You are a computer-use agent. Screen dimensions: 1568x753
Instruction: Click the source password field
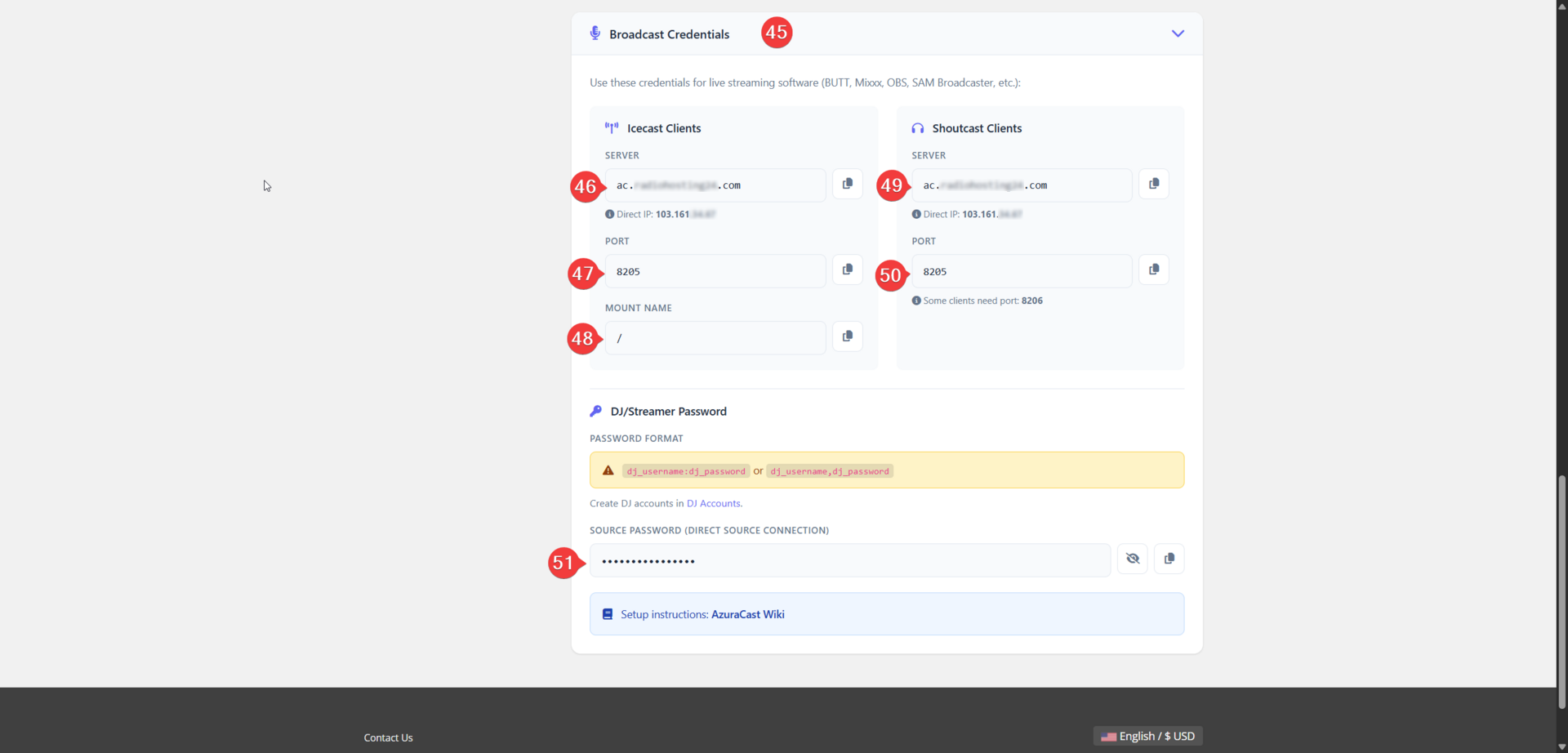pyautogui.click(x=849, y=561)
